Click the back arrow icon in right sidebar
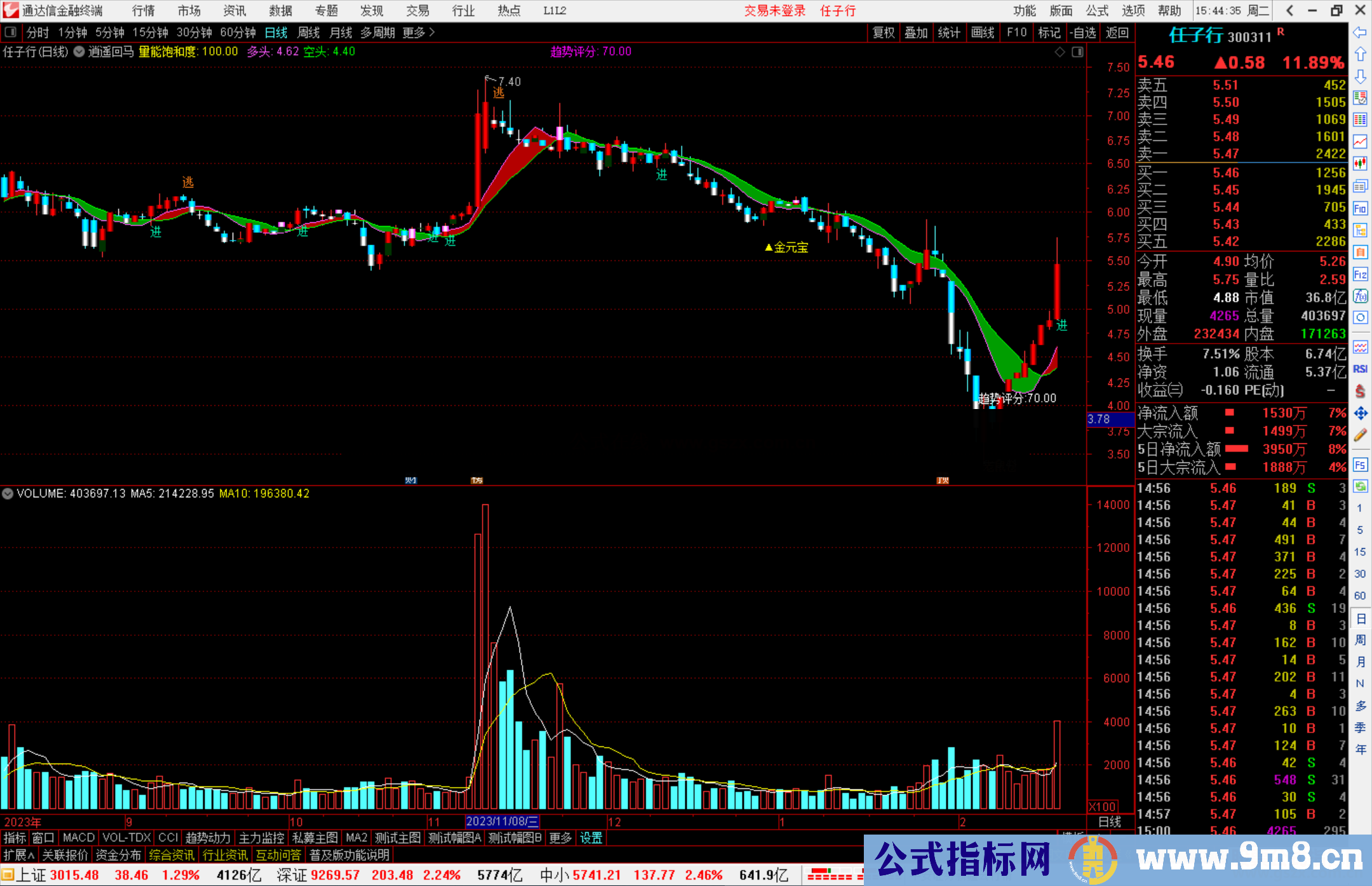Viewport: 1372px width, 886px height. click(x=1360, y=32)
